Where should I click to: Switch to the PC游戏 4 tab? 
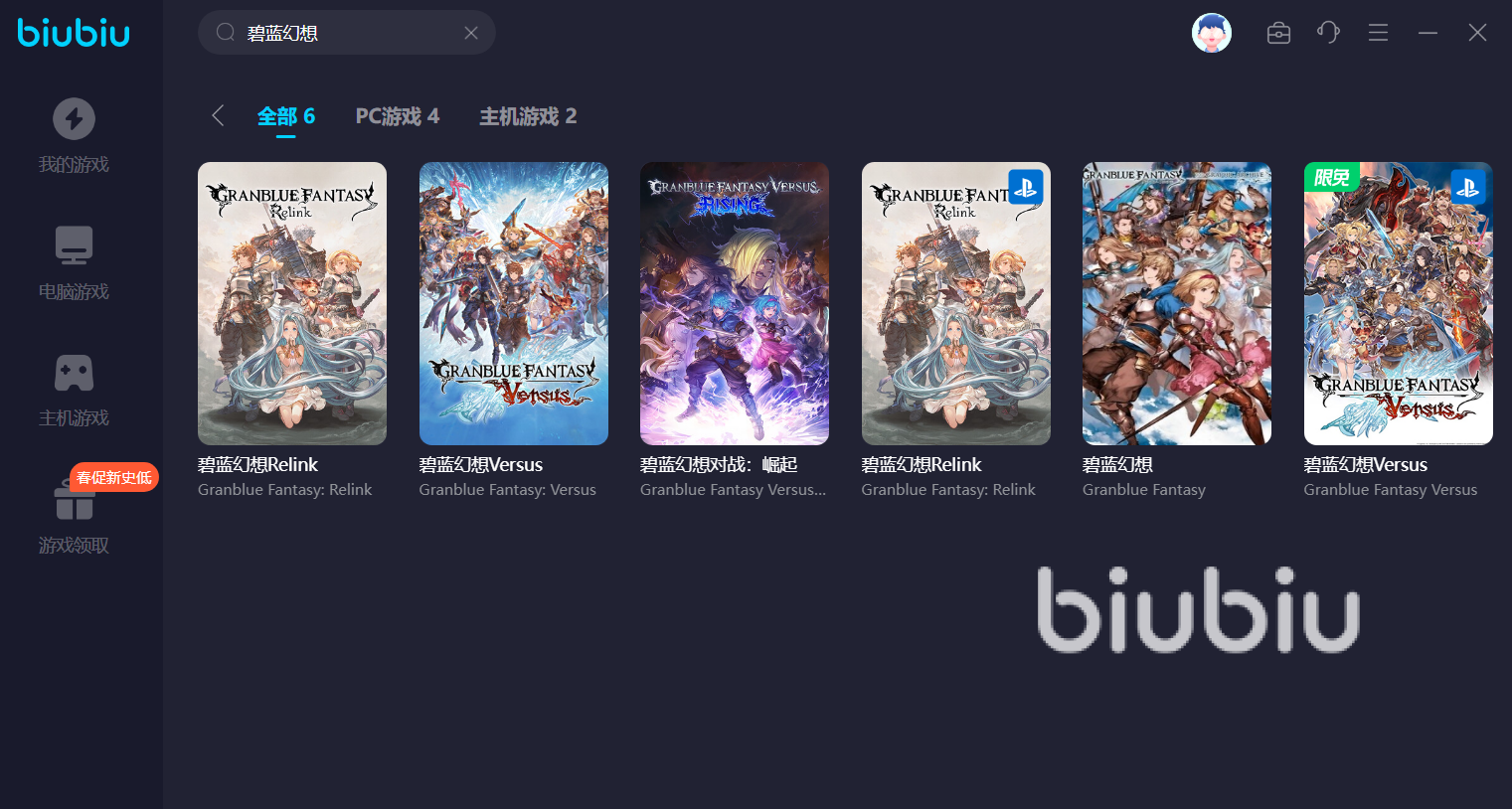pos(398,116)
